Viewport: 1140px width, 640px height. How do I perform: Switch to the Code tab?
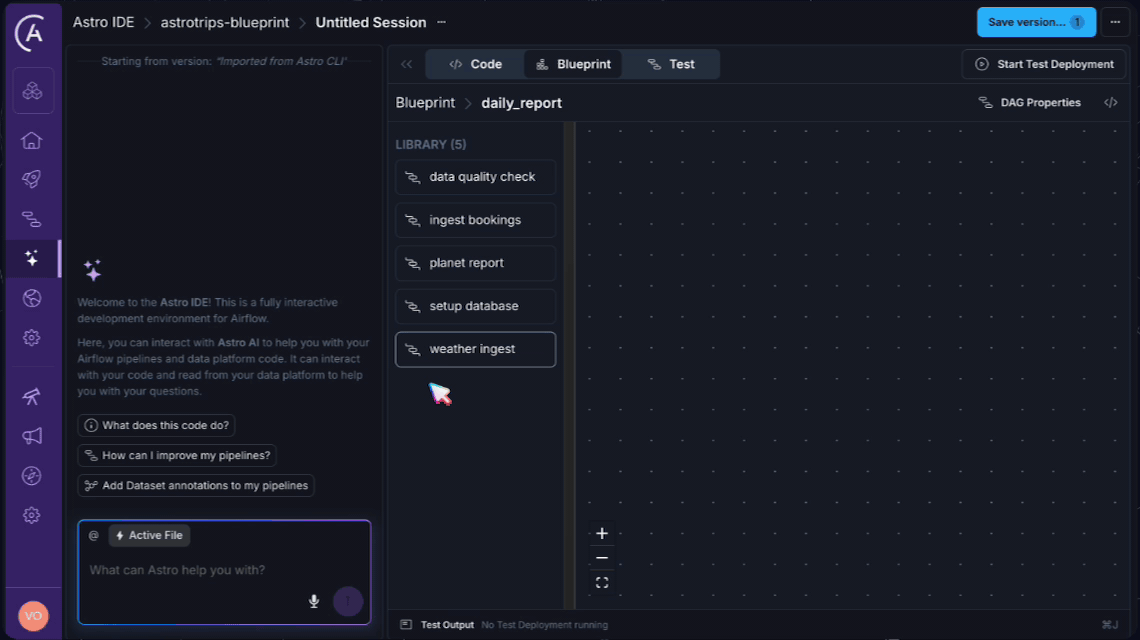pyautogui.click(x=475, y=64)
